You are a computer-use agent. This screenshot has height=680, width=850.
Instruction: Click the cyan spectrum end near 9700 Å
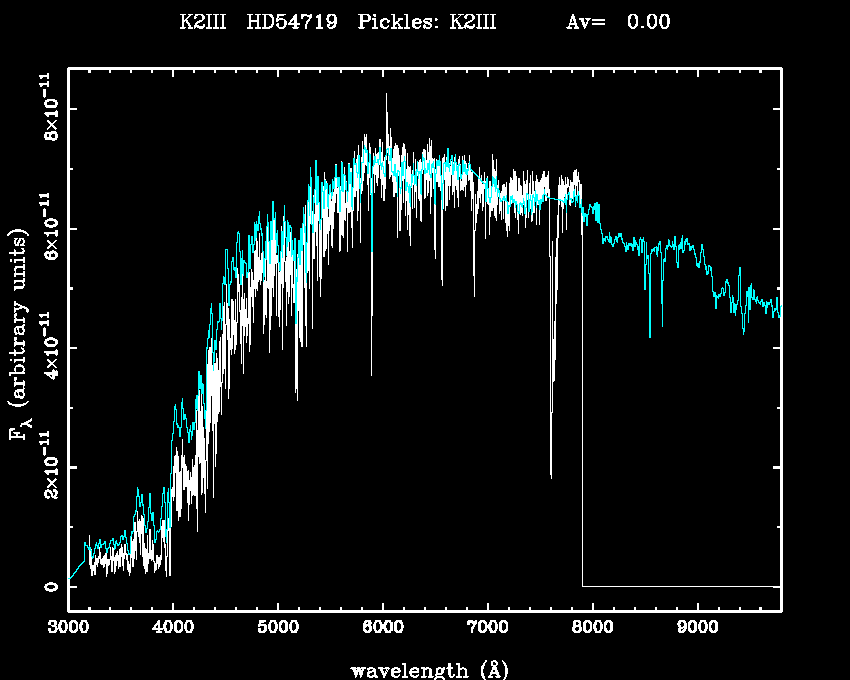coord(770,303)
